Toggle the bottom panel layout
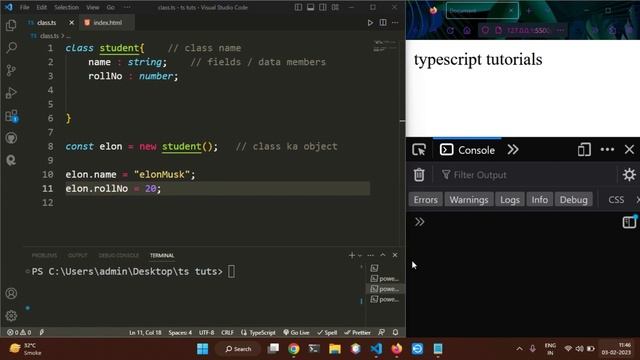 click(311, 7)
